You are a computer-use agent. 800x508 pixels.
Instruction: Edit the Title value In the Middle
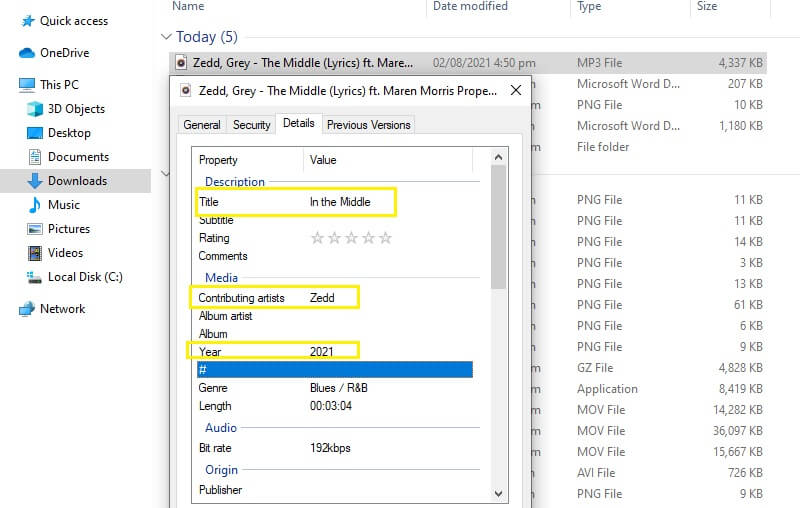[340, 202]
